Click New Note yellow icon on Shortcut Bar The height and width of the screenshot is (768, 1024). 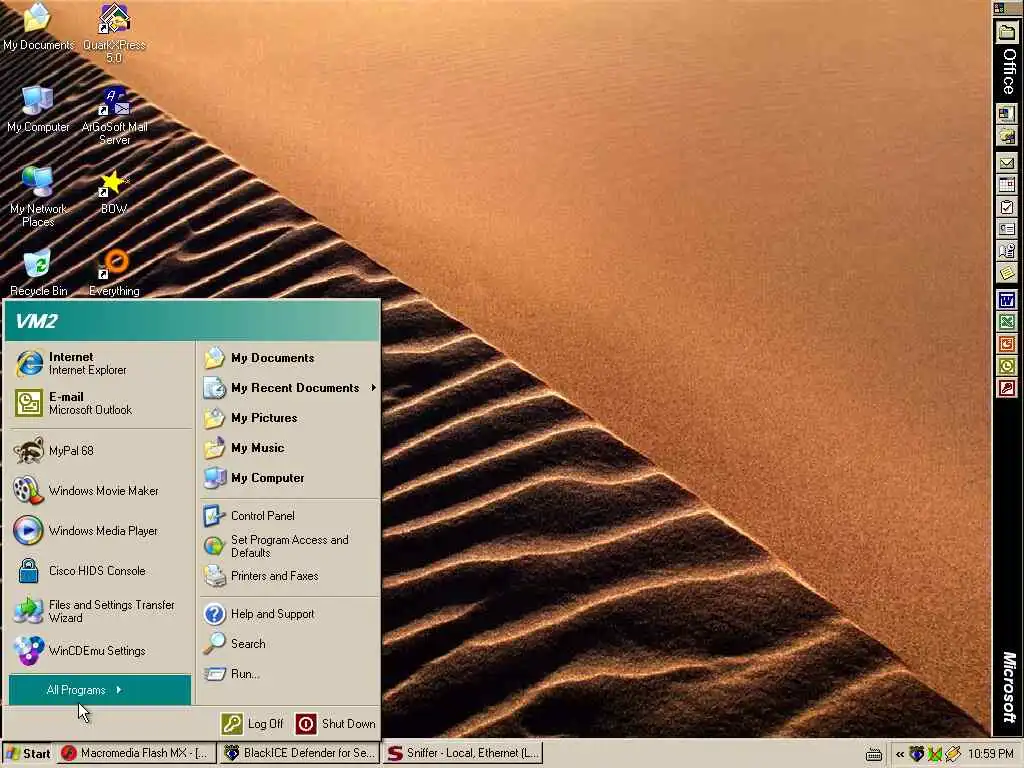click(1007, 274)
